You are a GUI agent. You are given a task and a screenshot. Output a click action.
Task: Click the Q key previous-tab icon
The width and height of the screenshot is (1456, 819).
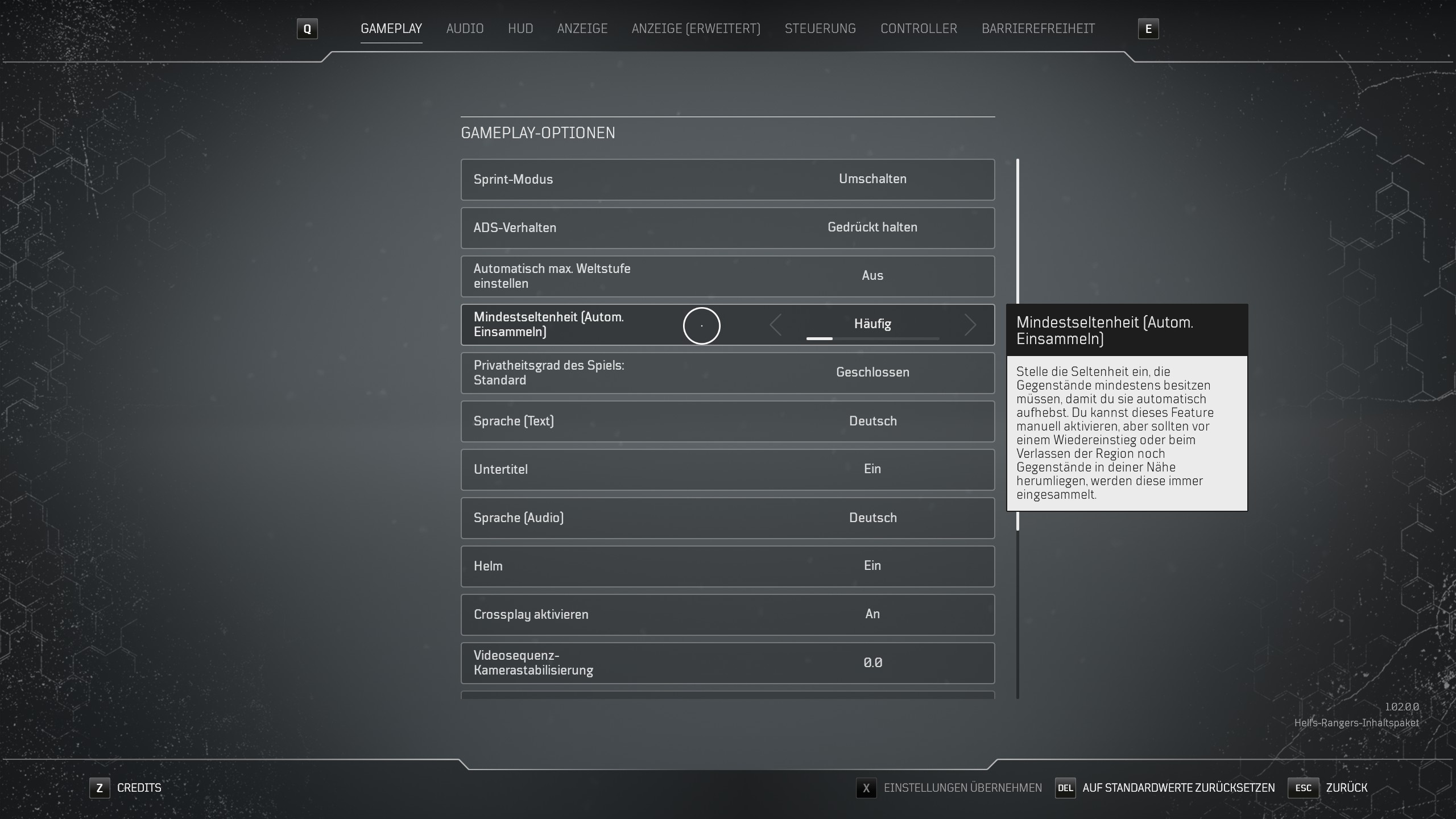click(x=307, y=28)
